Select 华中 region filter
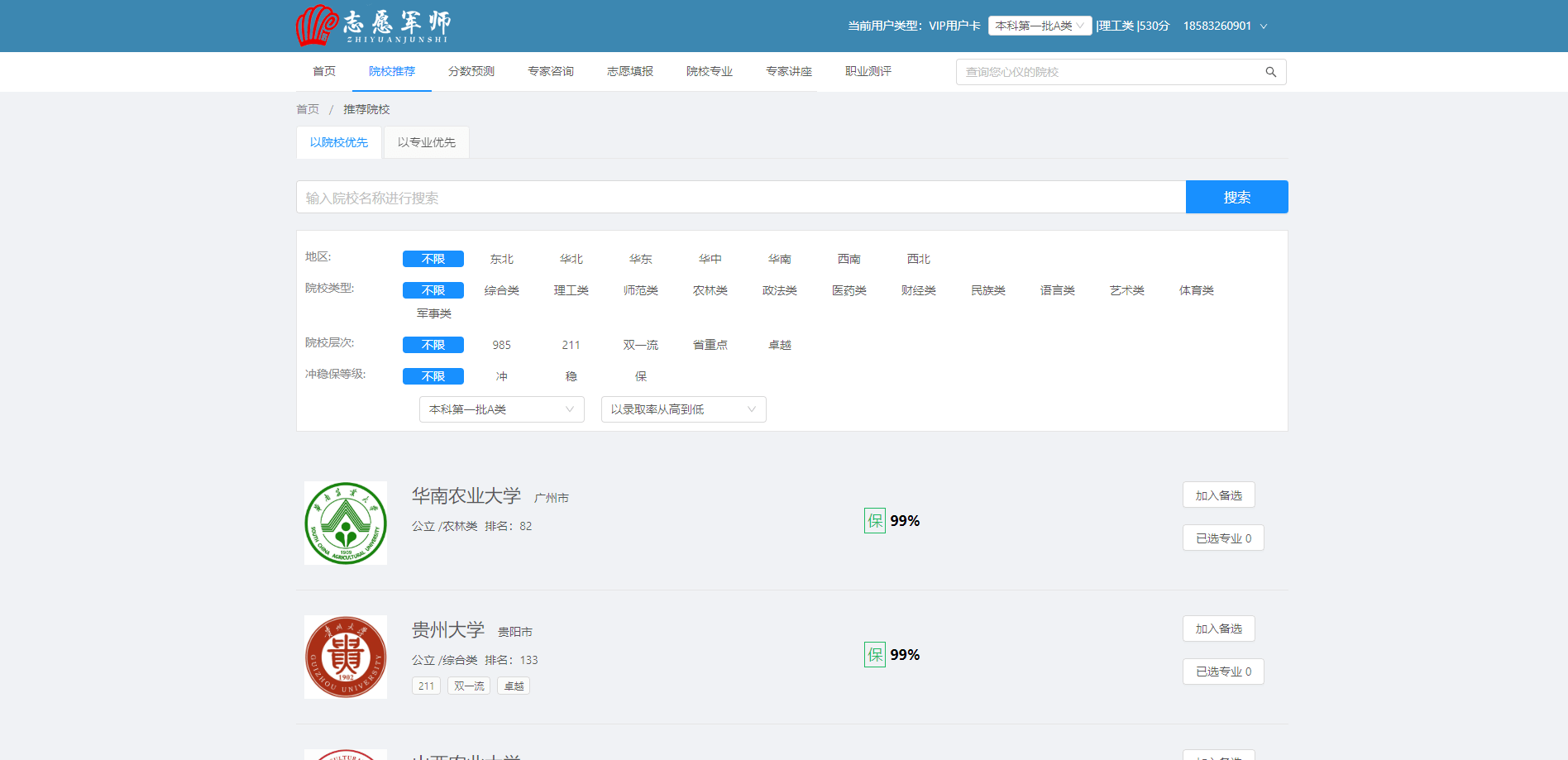1568x760 pixels. pos(710,259)
